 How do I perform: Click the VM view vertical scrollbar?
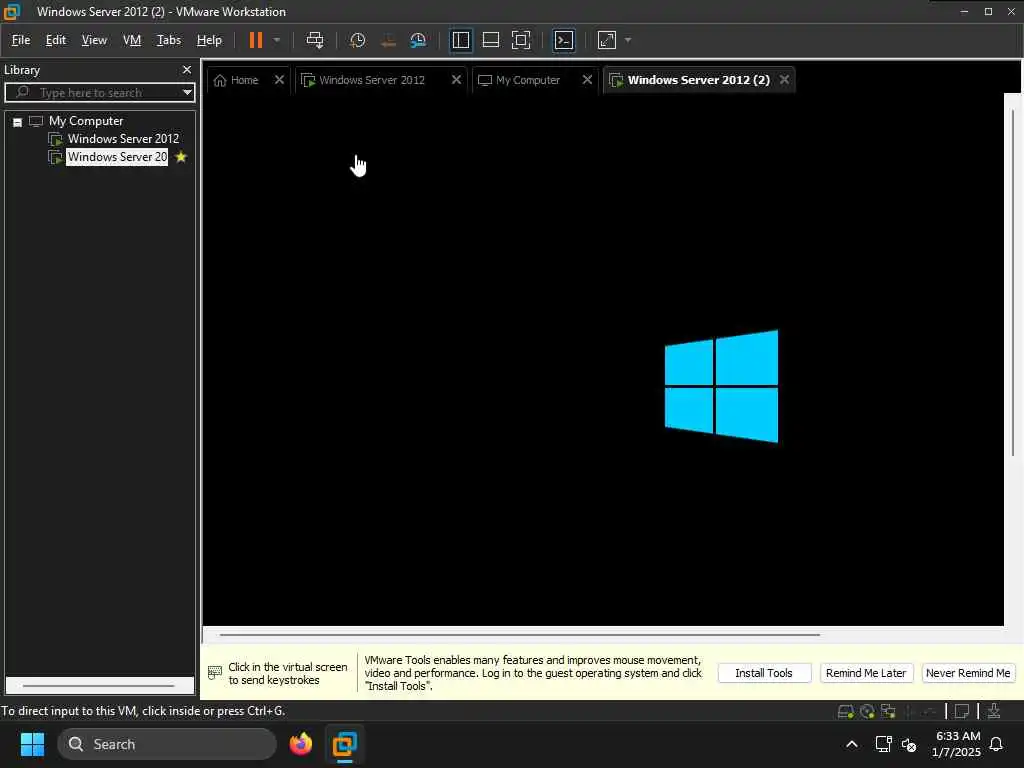pyautogui.click(x=1013, y=281)
